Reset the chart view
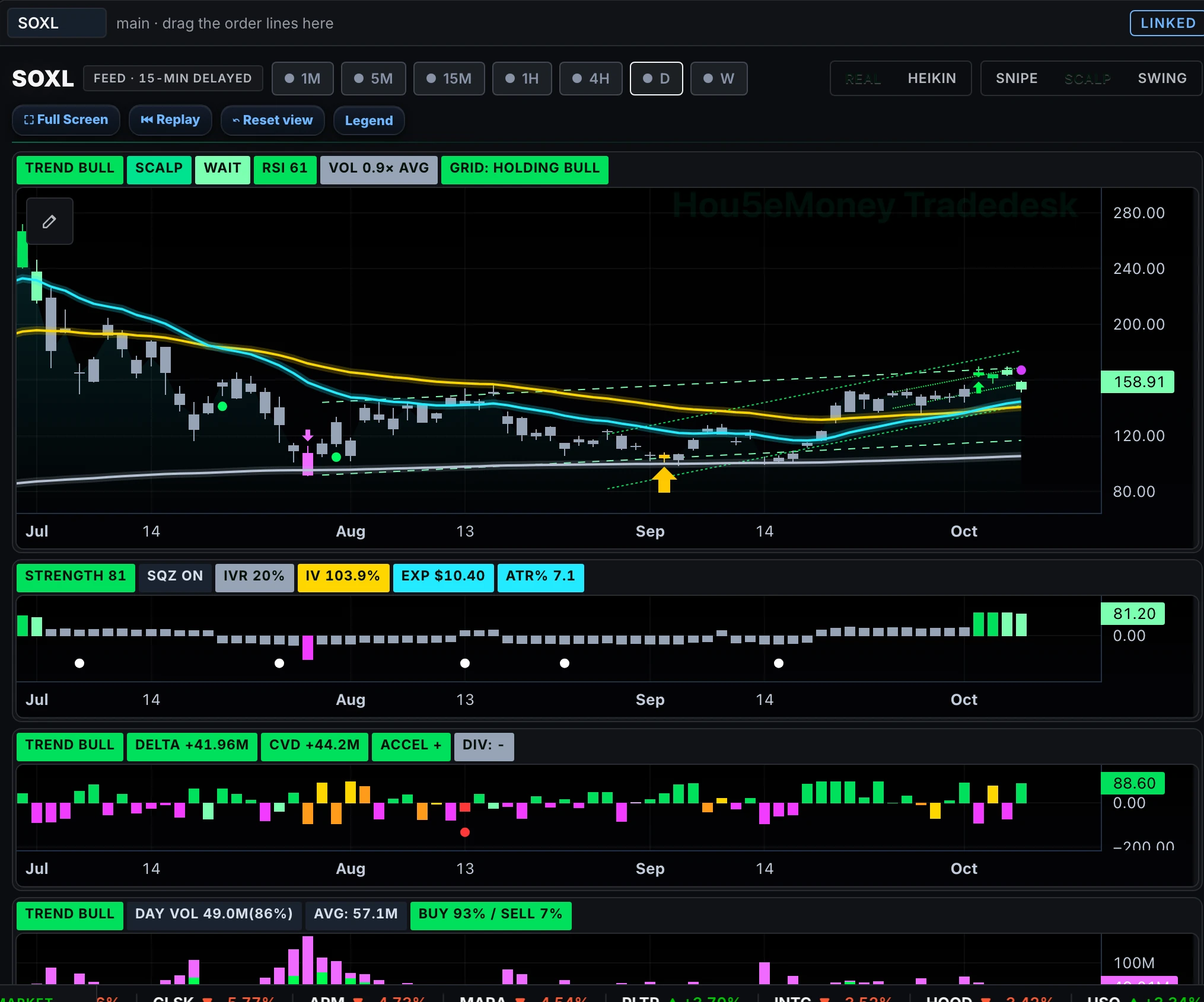1204x1002 pixels. point(272,120)
